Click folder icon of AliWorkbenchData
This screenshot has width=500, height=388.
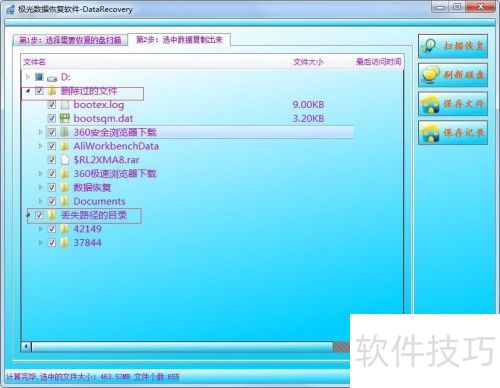pyautogui.click(x=64, y=146)
